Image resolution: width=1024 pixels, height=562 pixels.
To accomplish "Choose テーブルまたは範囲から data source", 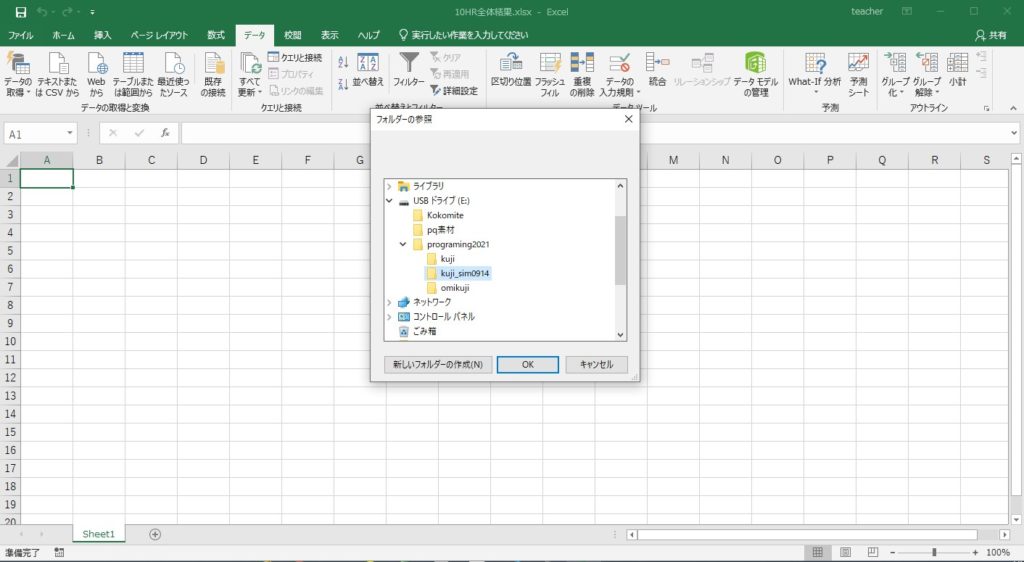I will point(133,75).
